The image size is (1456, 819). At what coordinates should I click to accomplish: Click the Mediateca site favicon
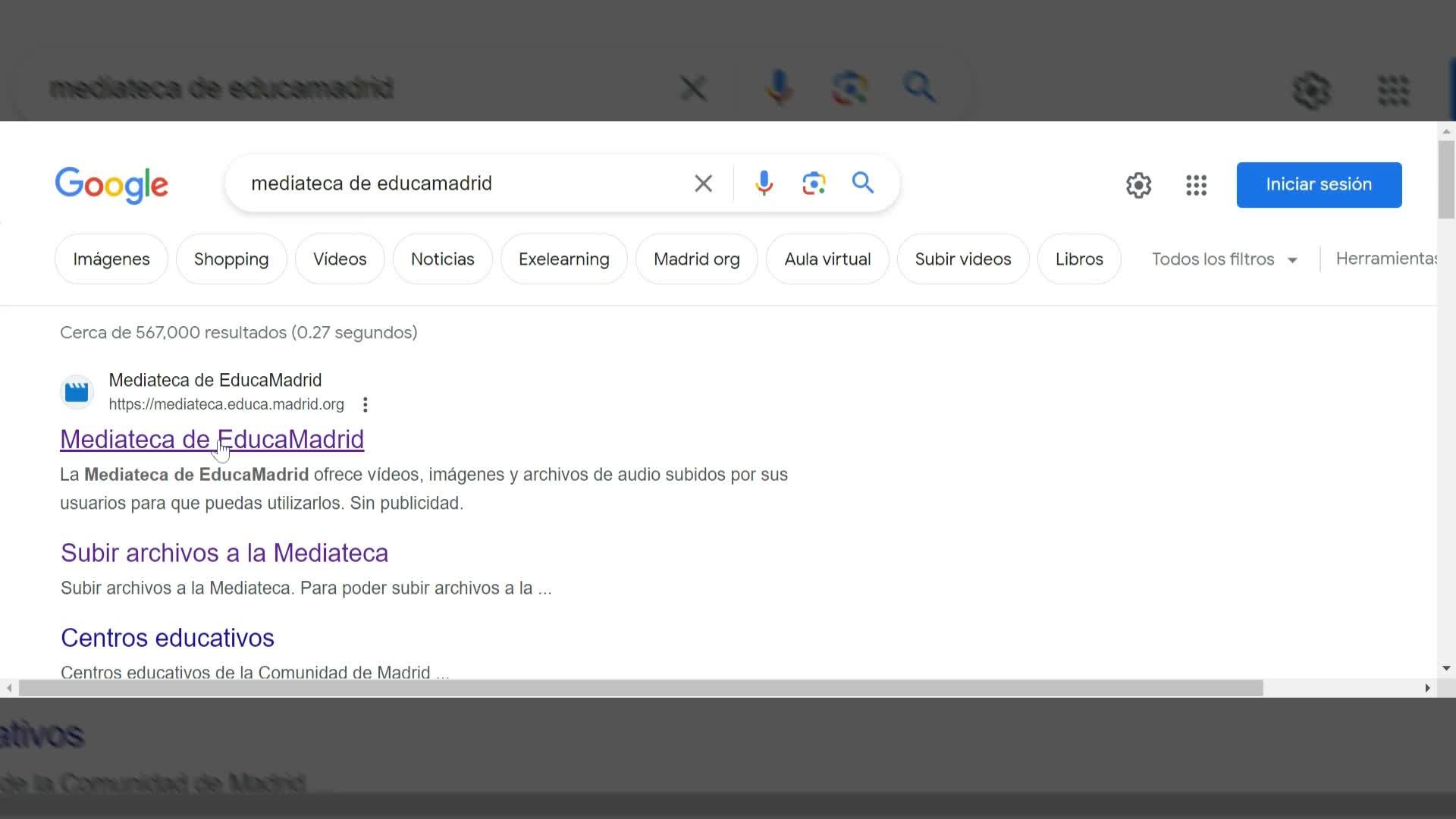77,392
